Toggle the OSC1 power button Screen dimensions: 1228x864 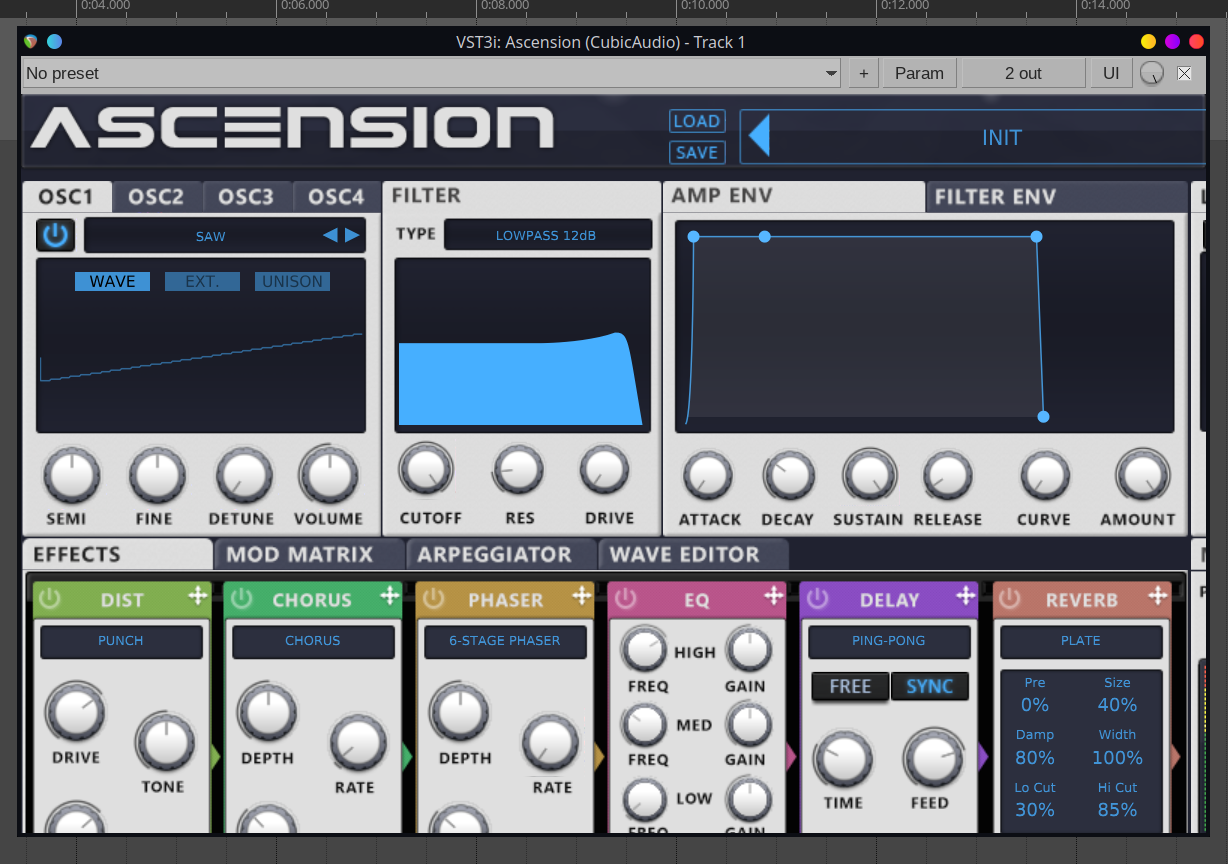pyautogui.click(x=55, y=234)
